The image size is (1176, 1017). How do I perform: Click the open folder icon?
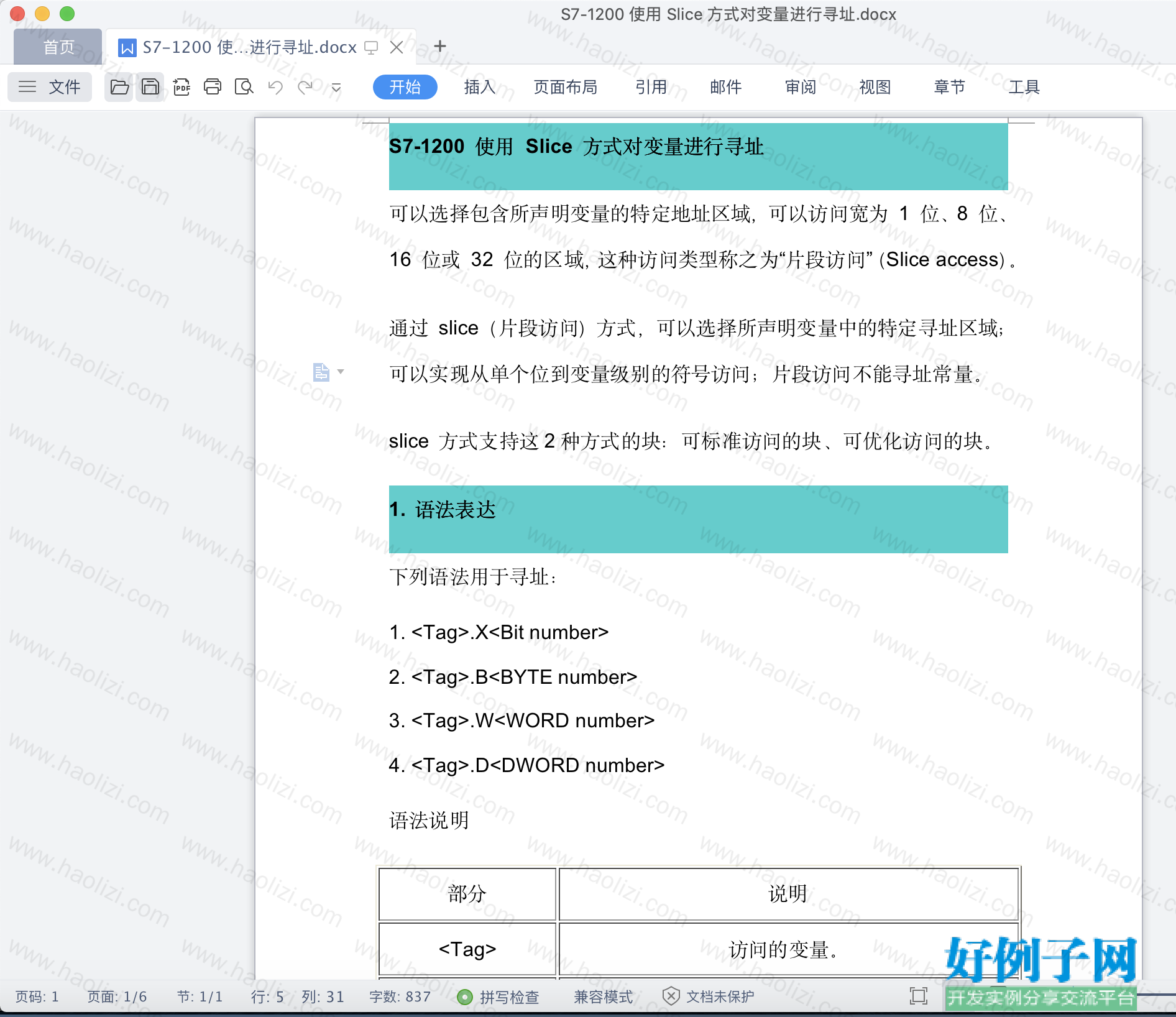(119, 87)
